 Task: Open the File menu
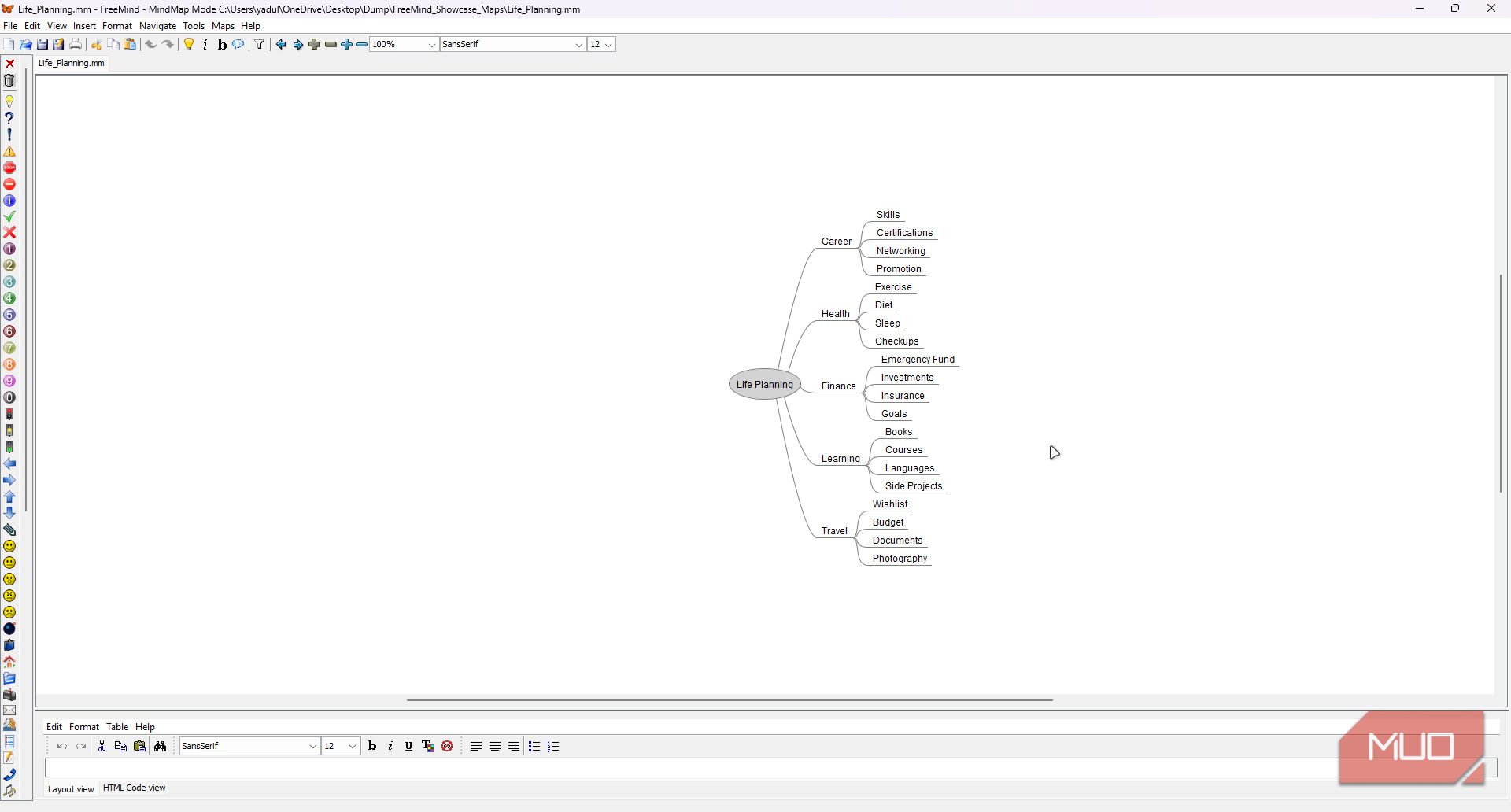(x=10, y=26)
